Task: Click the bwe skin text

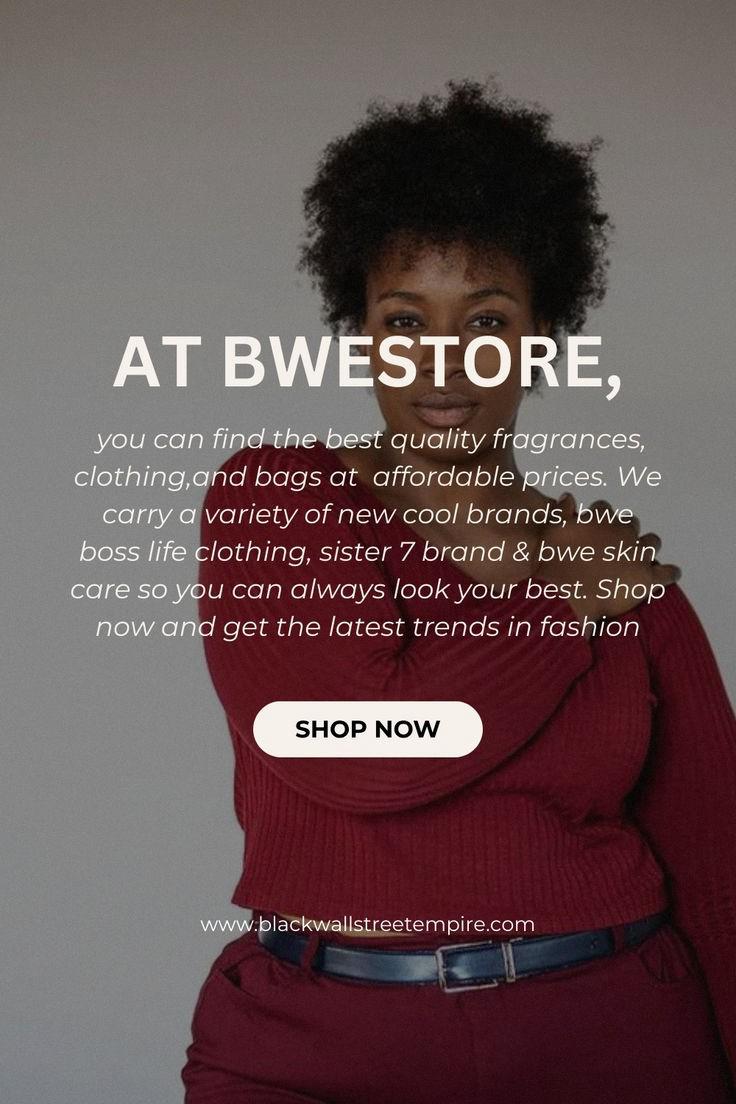Action: (x=597, y=551)
